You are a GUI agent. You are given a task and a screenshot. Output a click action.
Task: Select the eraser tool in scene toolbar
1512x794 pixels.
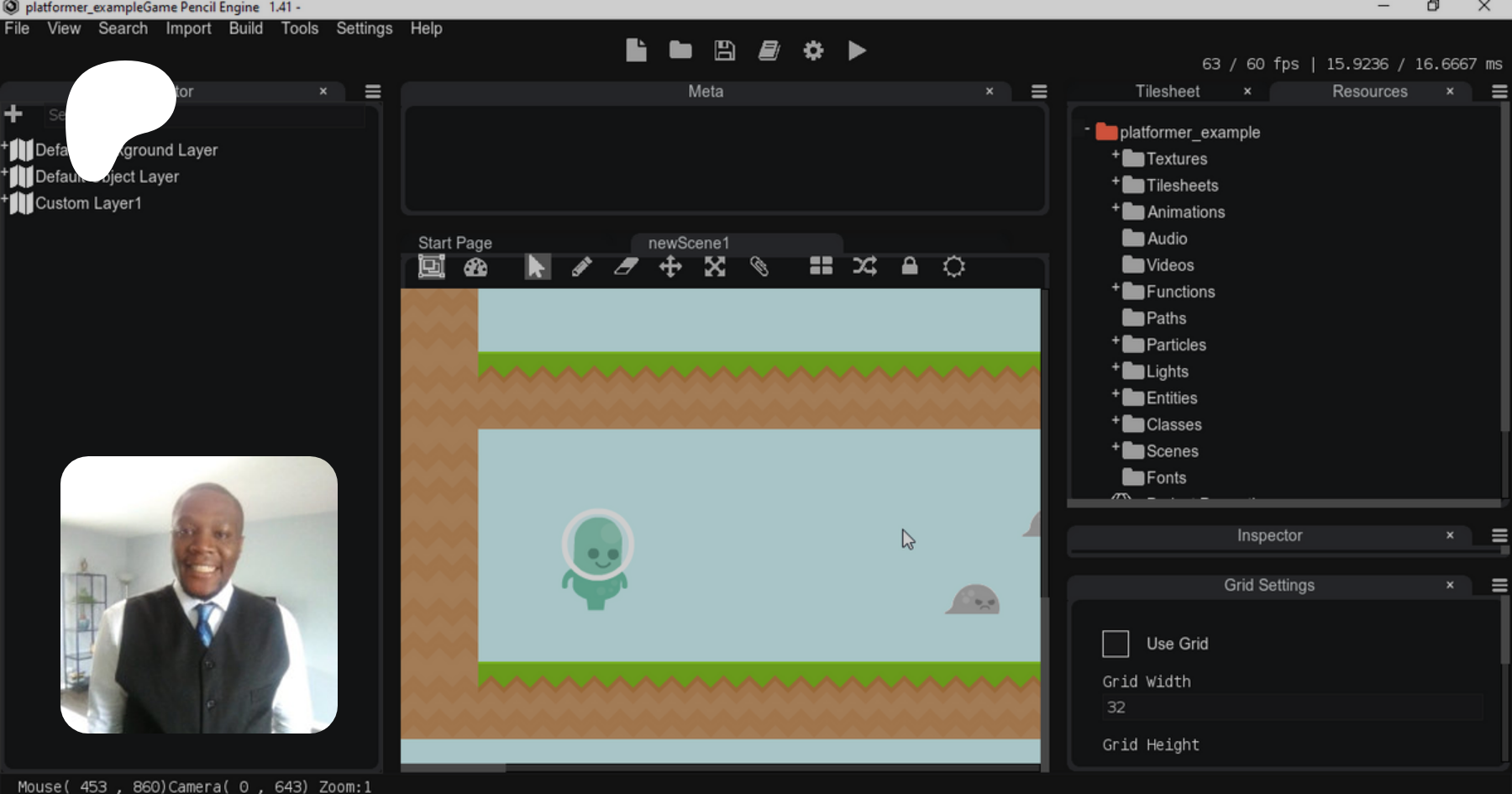(626, 267)
